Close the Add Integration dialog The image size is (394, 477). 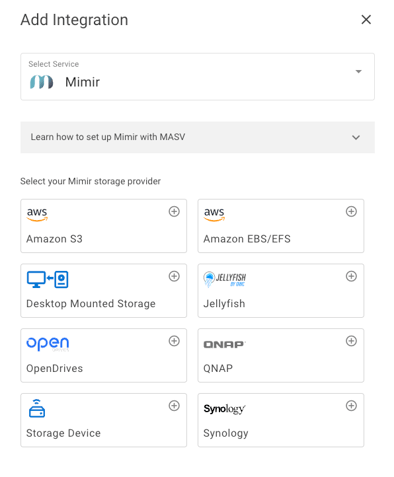pyautogui.click(x=366, y=20)
